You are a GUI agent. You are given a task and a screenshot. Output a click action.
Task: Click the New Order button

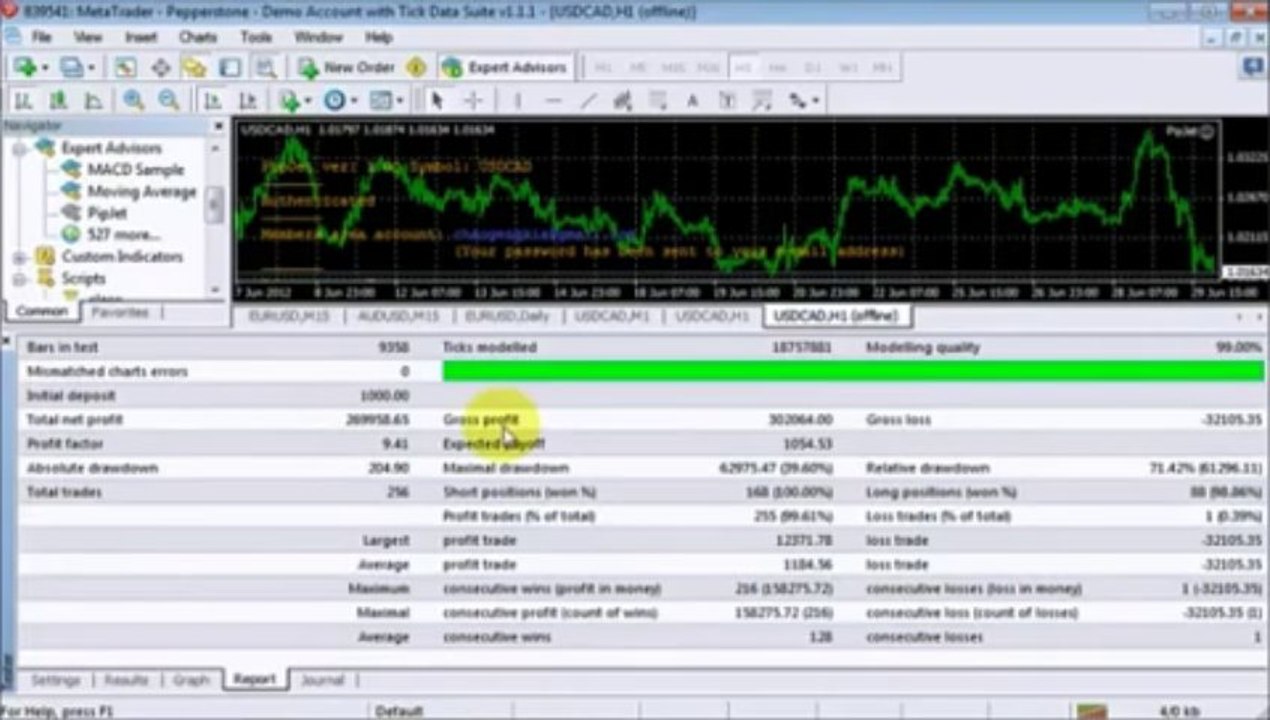[347, 67]
